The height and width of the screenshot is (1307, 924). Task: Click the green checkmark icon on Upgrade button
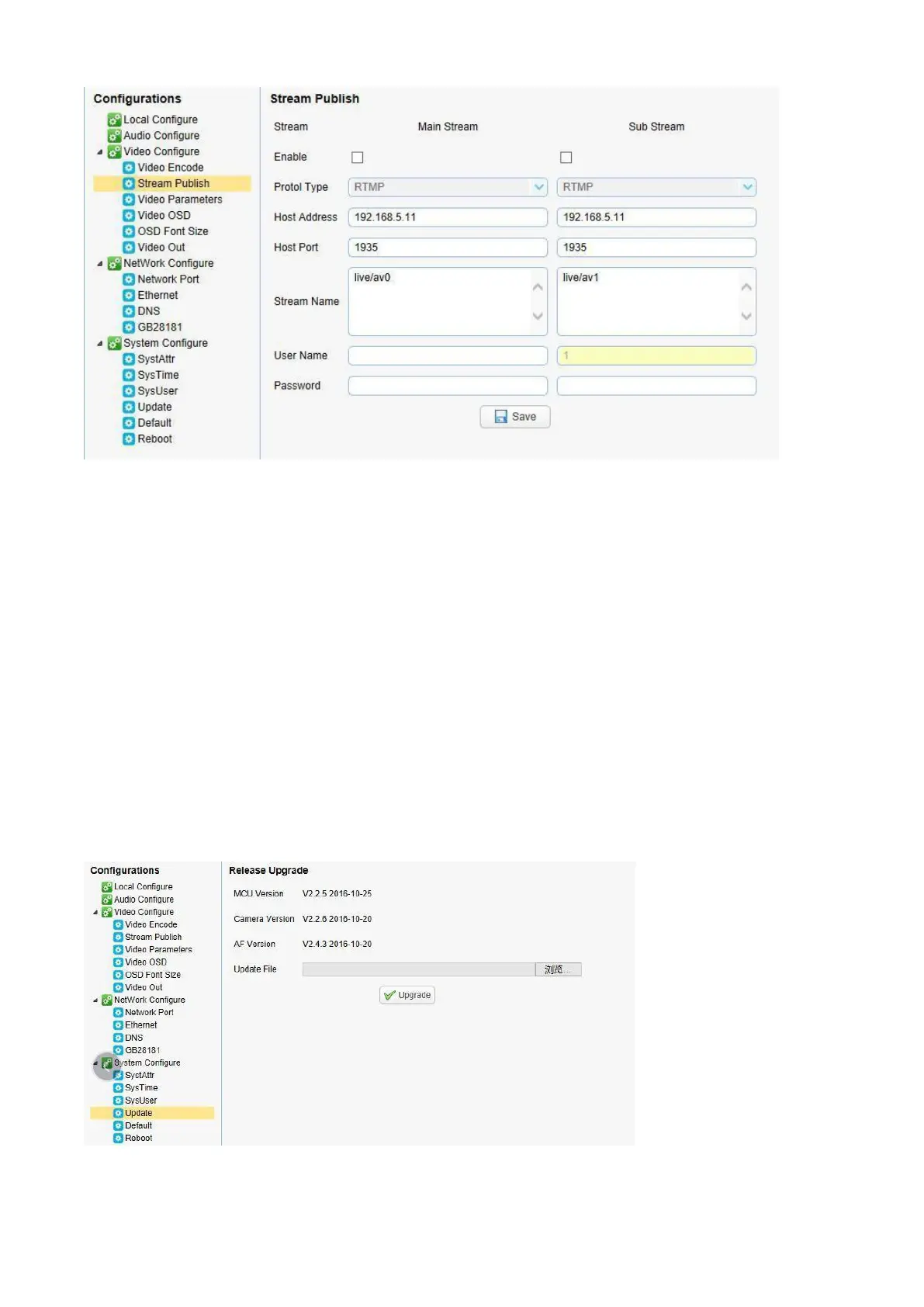[389, 995]
